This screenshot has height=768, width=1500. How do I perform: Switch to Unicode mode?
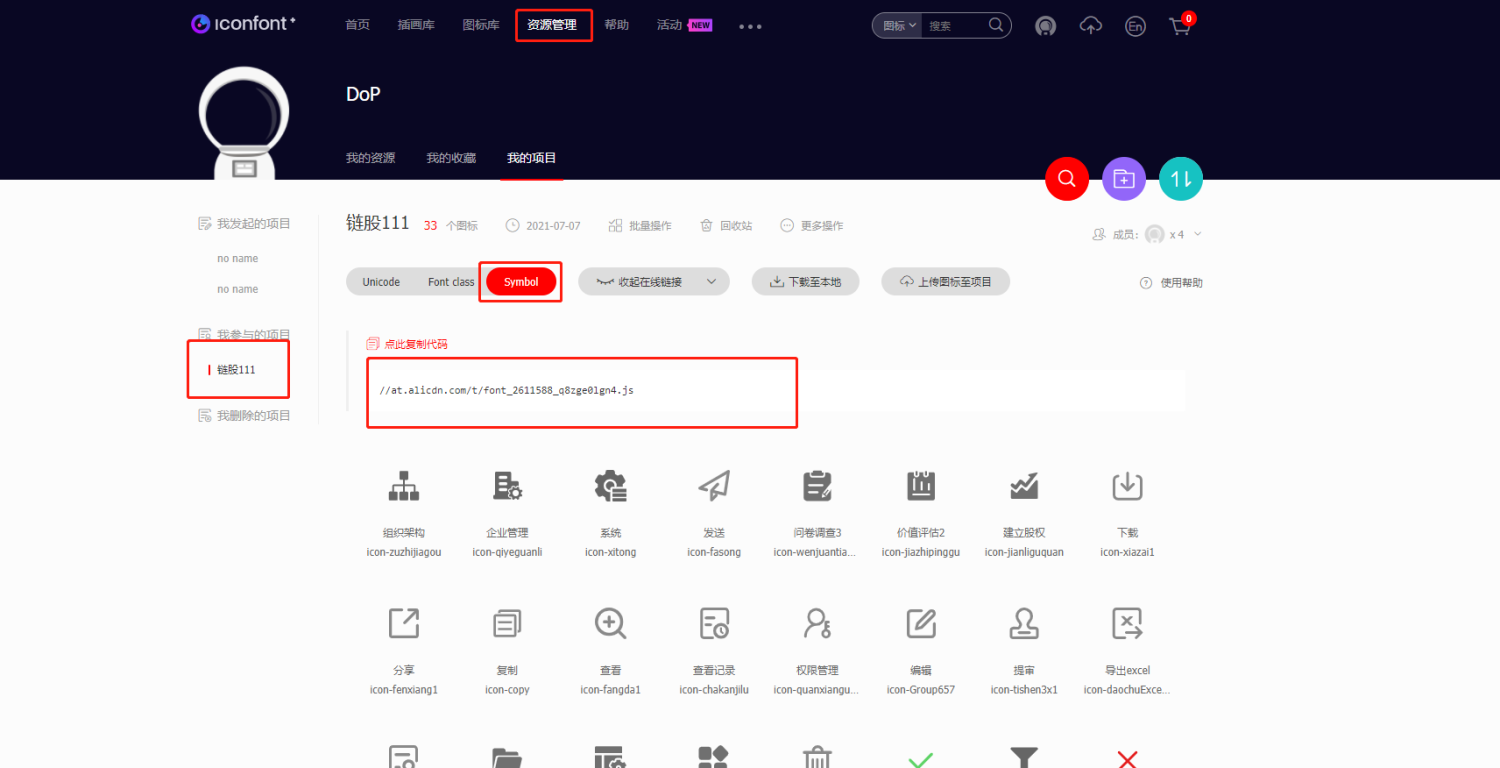381,282
